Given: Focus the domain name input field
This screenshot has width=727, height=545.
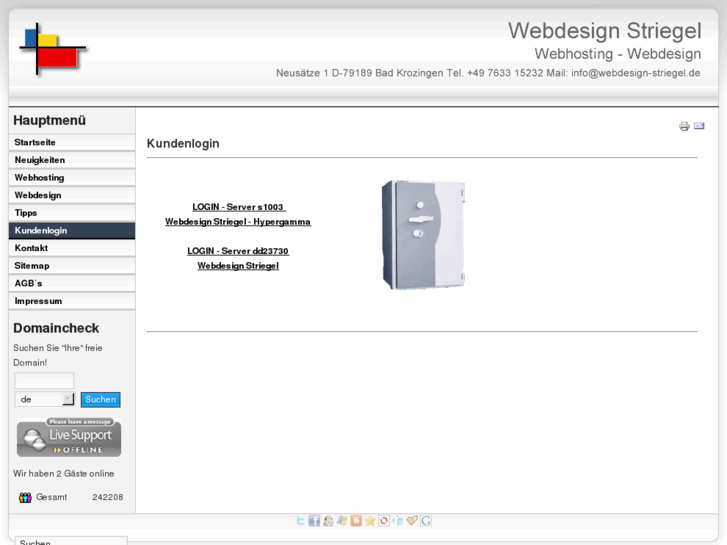Looking at the screenshot, I should tap(45, 380).
